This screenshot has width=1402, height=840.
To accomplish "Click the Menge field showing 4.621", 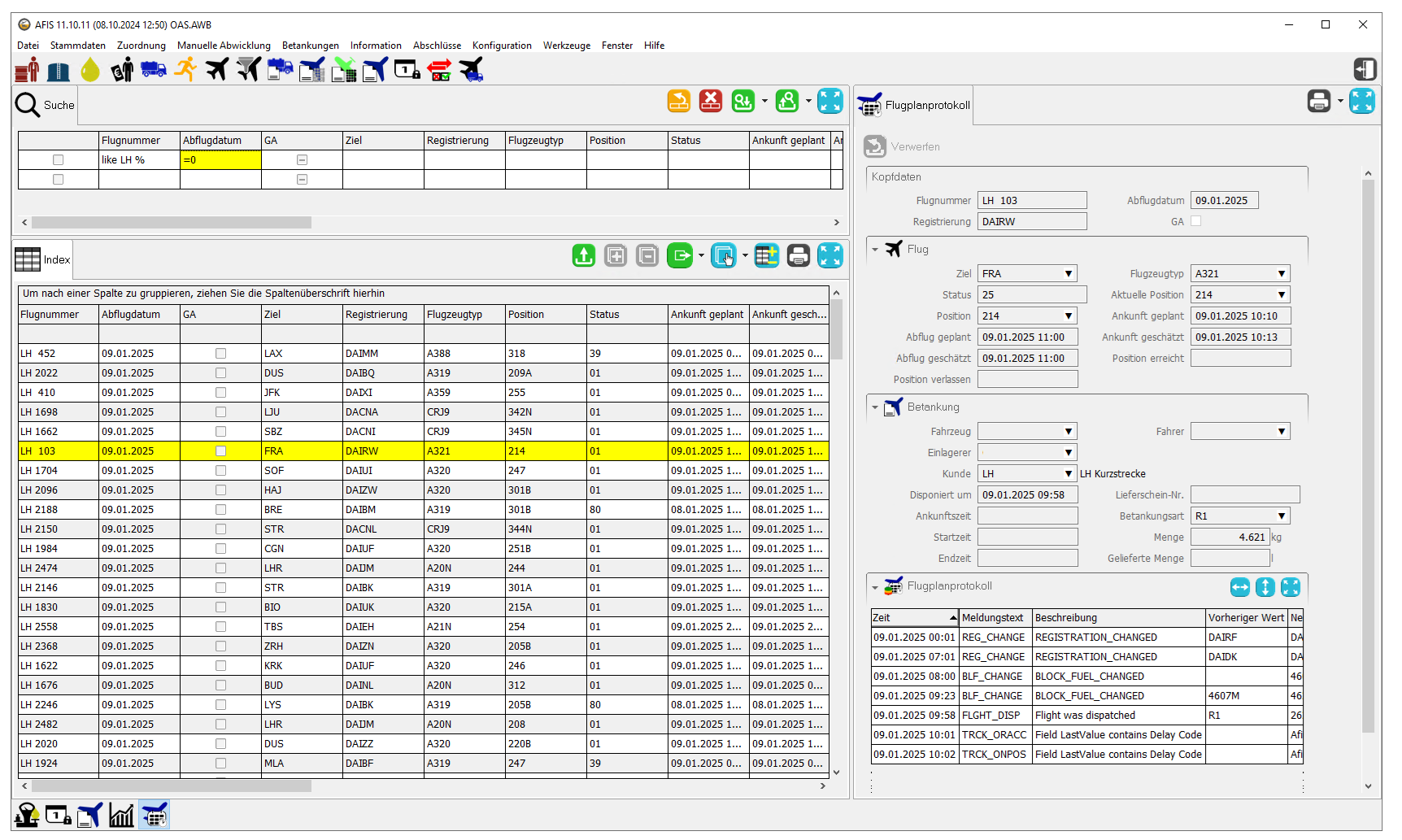I will coord(1230,538).
